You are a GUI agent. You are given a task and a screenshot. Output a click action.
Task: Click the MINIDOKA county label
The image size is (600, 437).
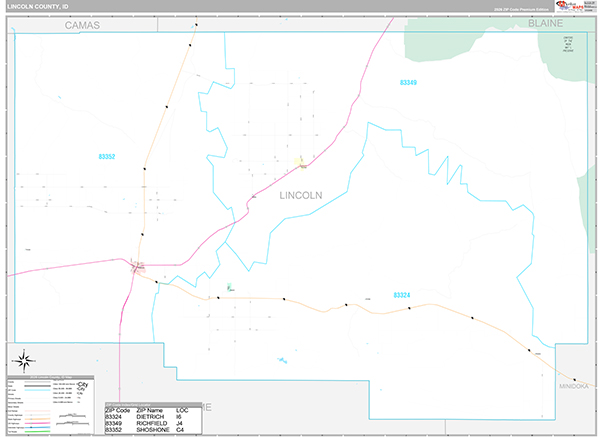click(576, 383)
